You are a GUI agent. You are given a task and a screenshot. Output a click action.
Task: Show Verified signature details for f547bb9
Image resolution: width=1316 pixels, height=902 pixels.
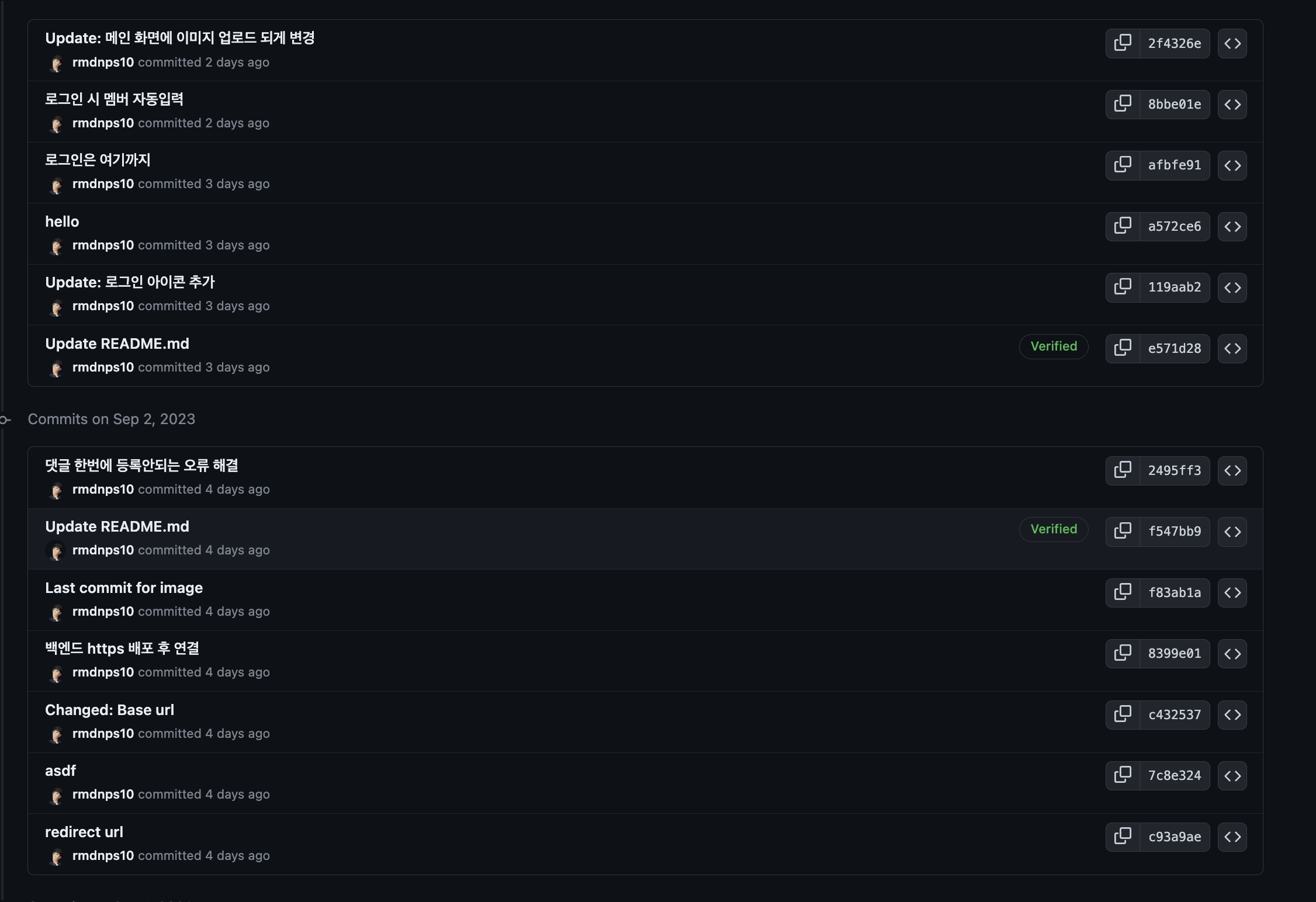click(1053, 529)
